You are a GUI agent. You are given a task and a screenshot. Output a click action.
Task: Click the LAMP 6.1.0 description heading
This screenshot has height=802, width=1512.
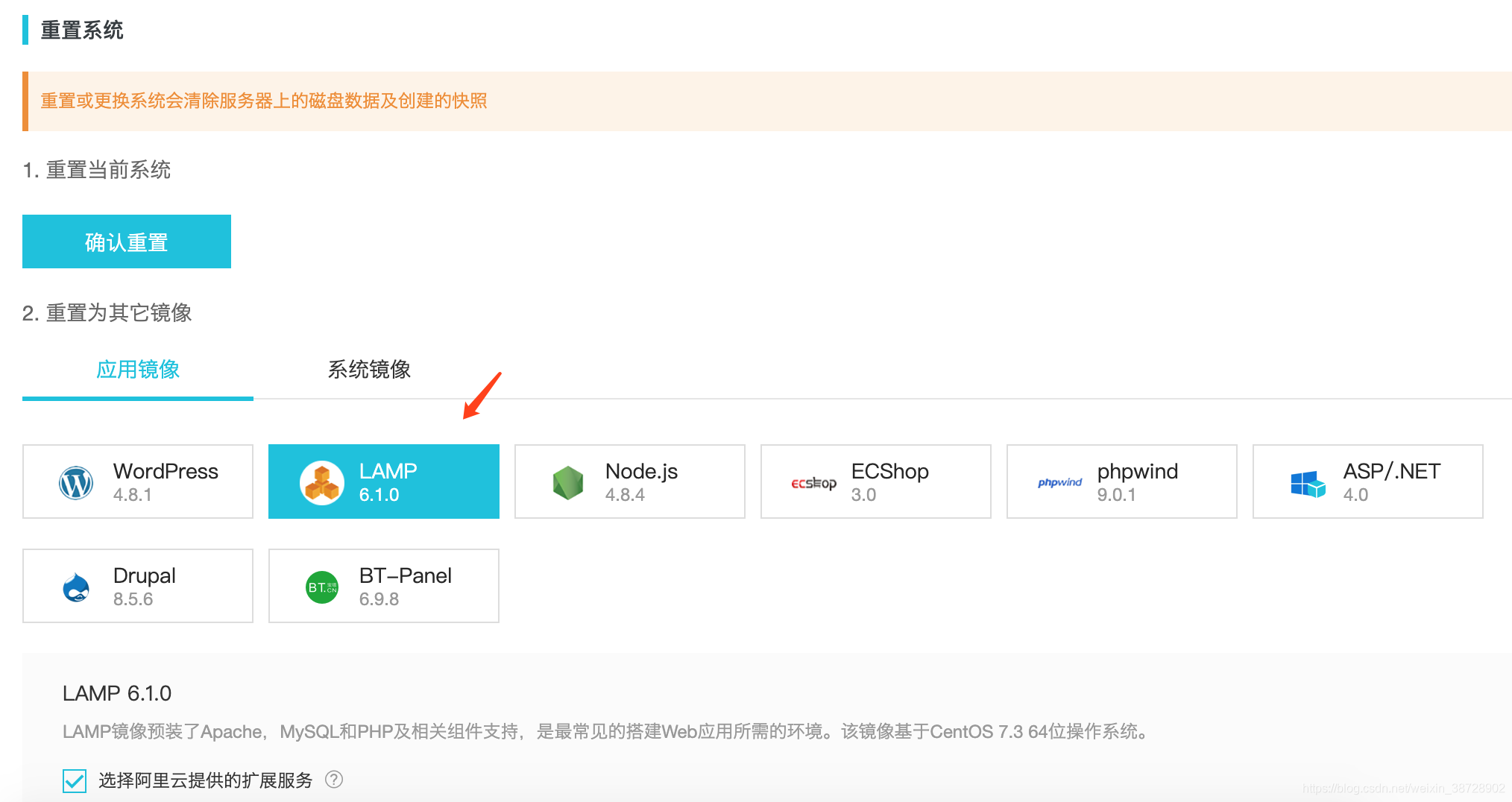117,693
